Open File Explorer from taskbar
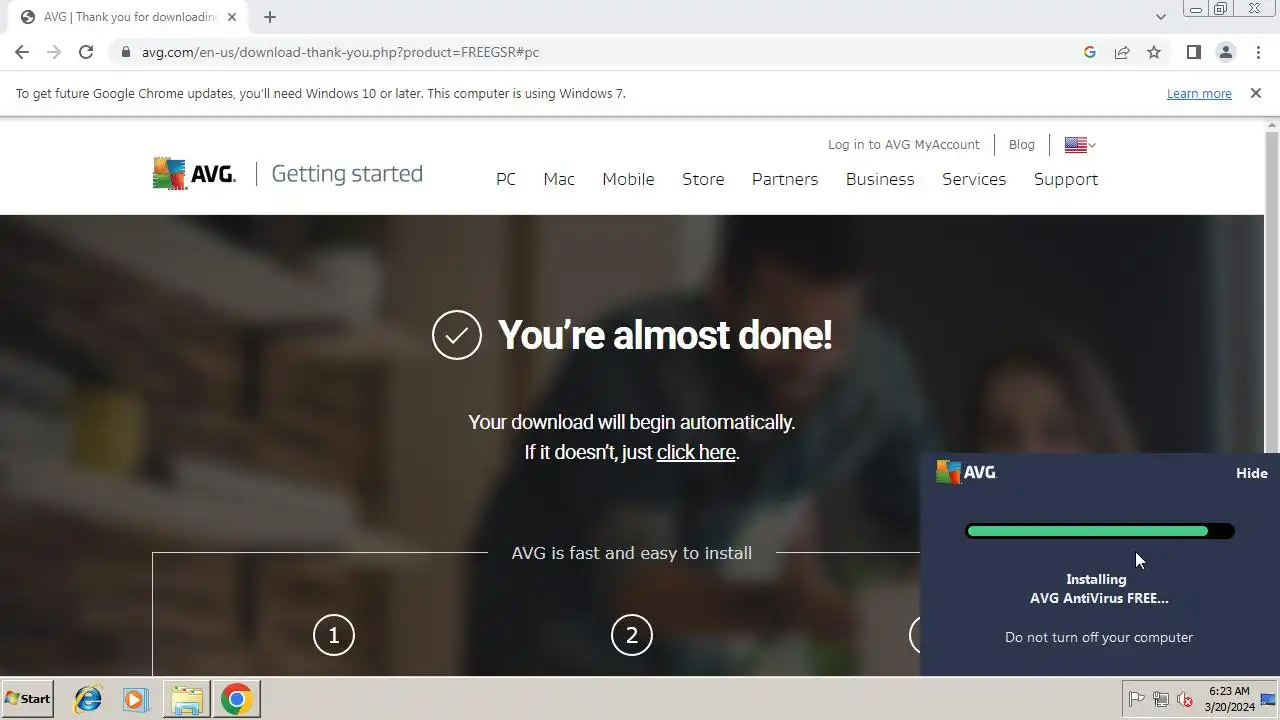The image size is (1280, 720). pos(187,699)
